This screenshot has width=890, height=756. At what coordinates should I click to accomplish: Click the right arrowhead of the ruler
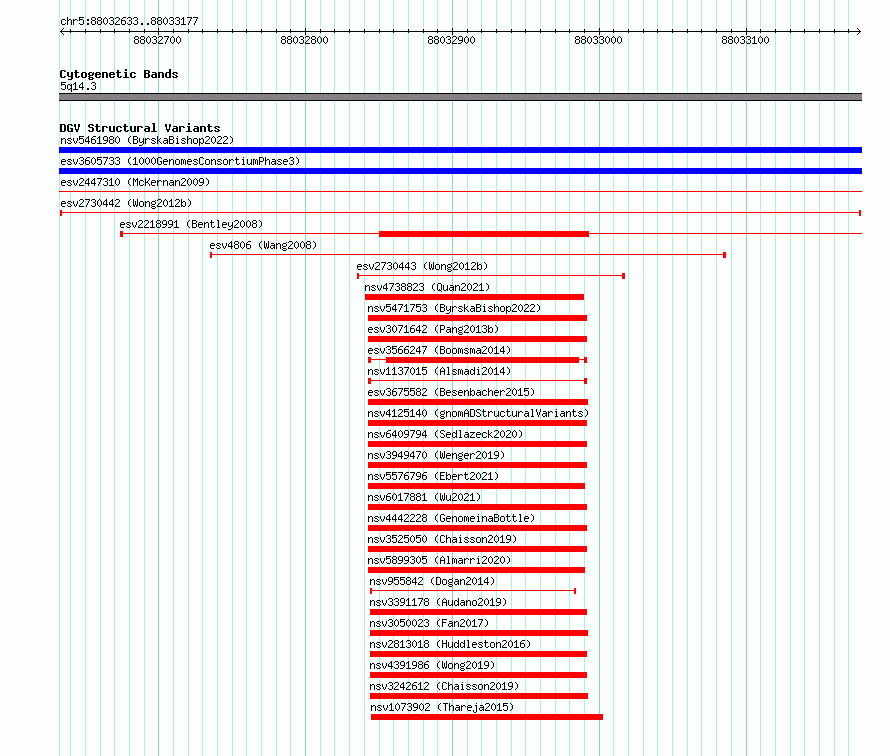pos(859,32)
